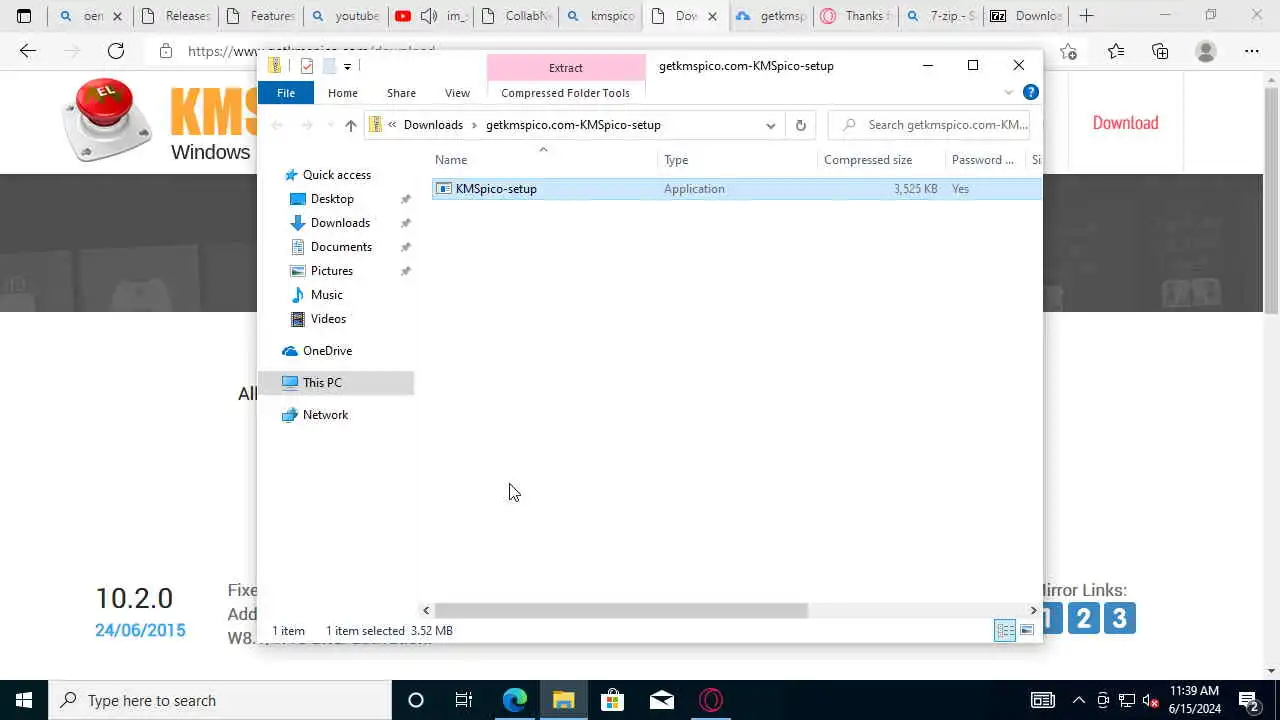Open Music in the navigation pane
Image resolution: width=1280 pixels, height=720 pixels.
coord(327,295)
